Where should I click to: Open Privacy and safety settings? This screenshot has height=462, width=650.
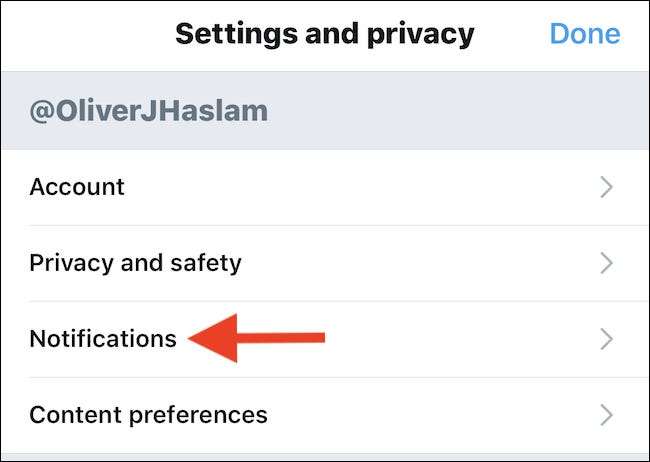pyautogui.click(x=135, y=263)
